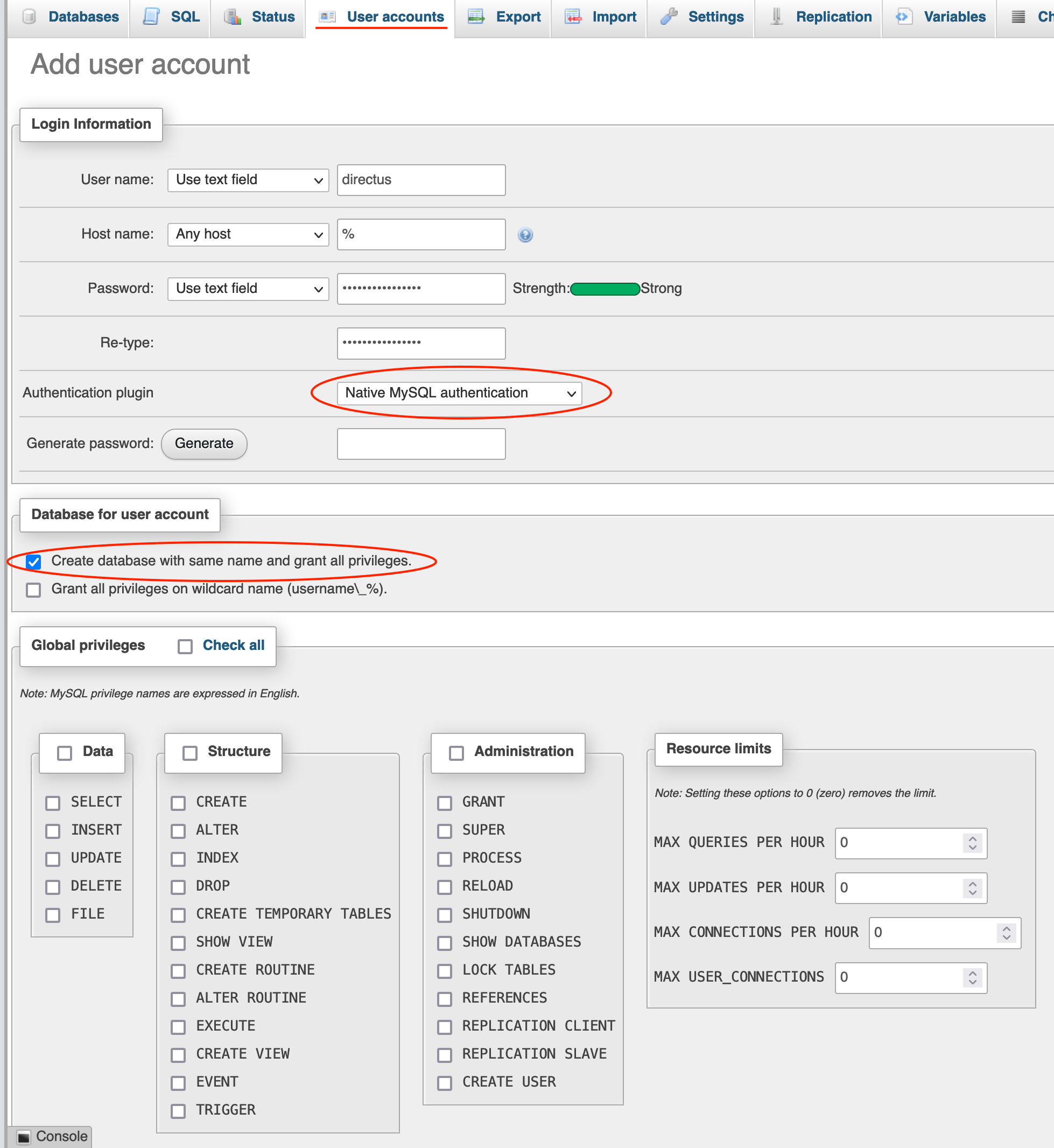
Task: Click the Status chart icon
Action: coord(232,17)
